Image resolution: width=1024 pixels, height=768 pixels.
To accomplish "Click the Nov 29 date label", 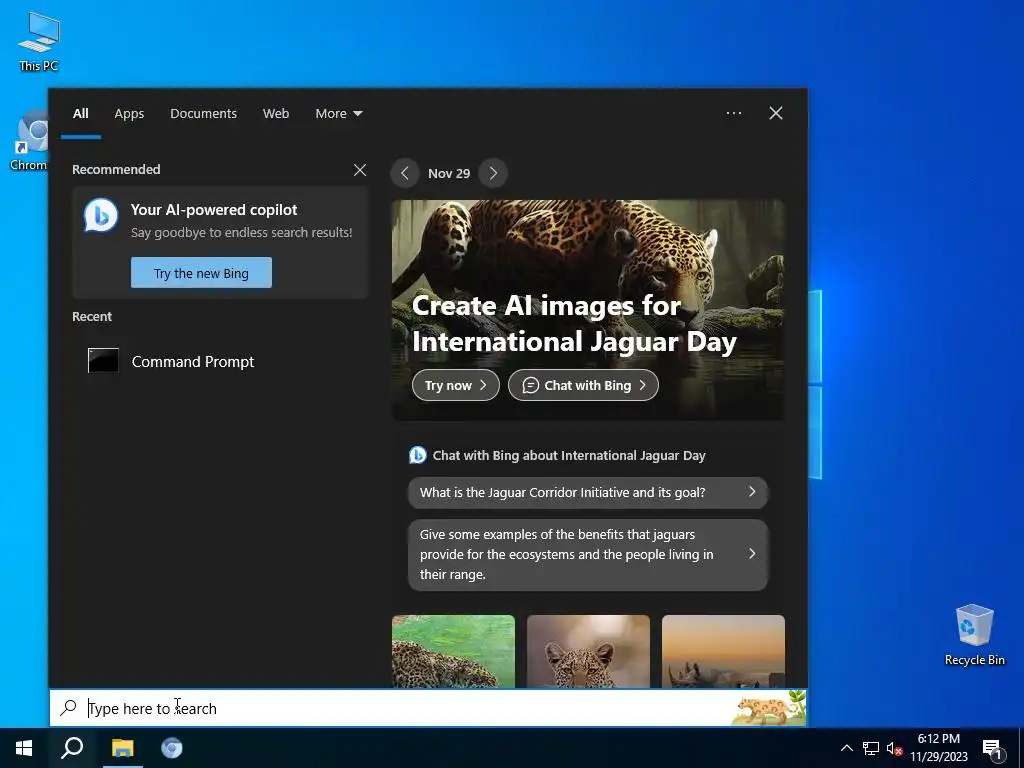I will [449, 173].
